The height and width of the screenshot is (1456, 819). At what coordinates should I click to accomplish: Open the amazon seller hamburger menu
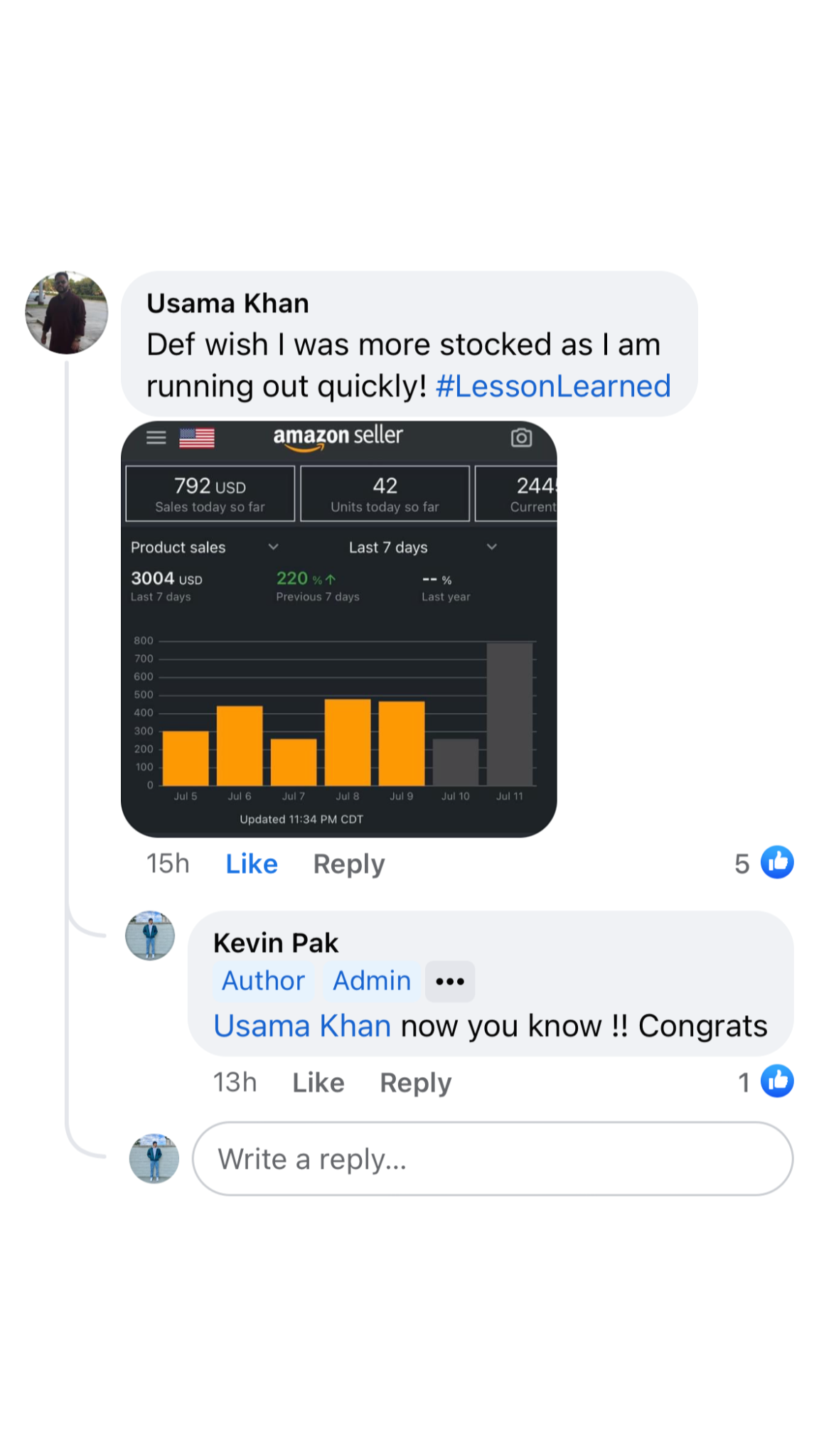tap(155, 437)
